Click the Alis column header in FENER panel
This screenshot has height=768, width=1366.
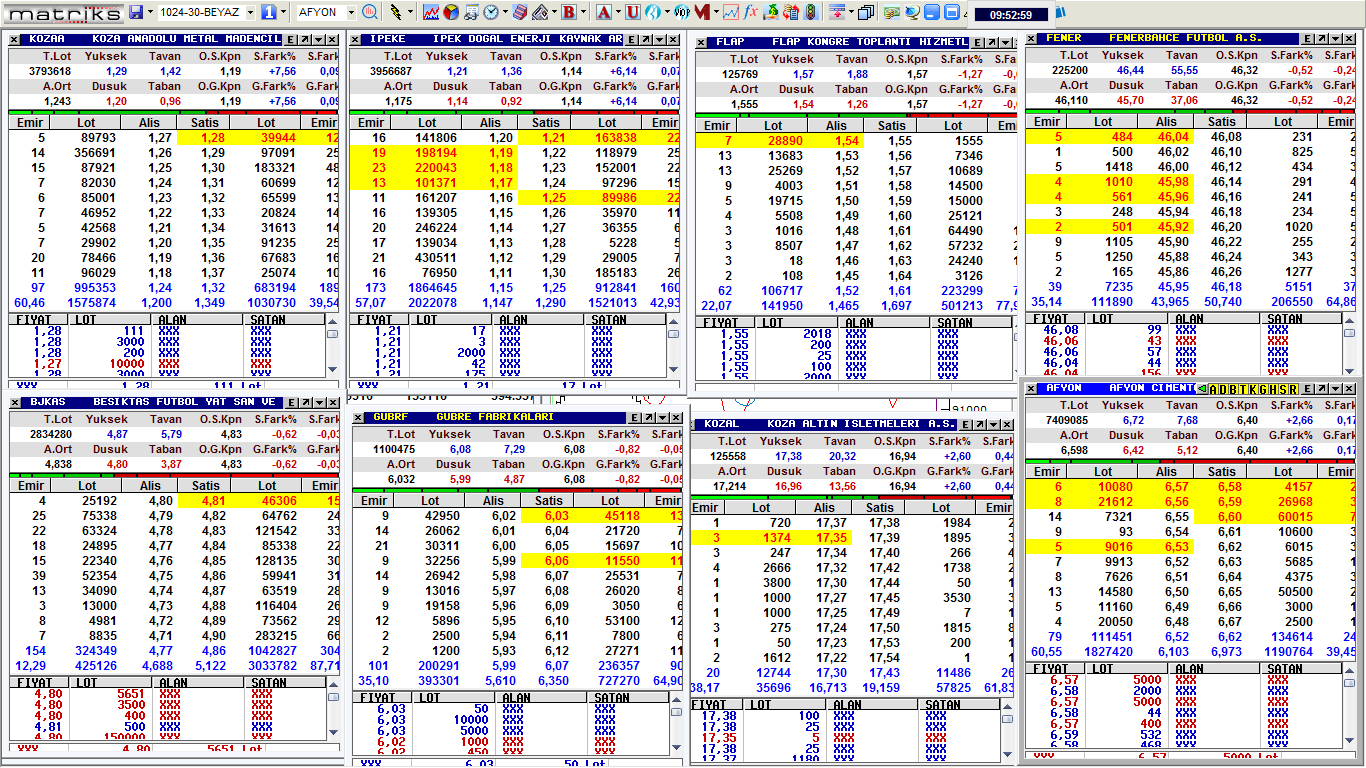1167,121
